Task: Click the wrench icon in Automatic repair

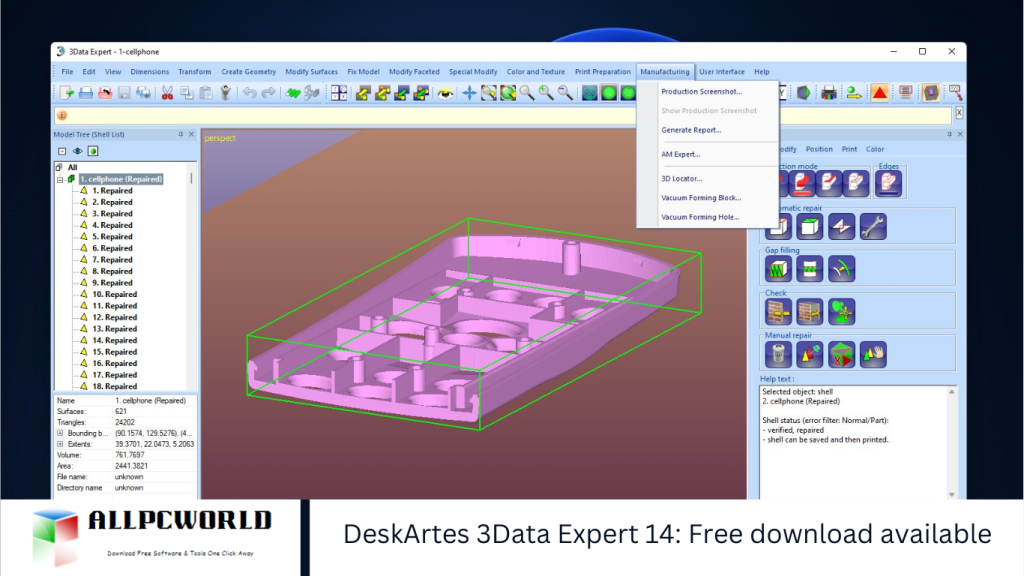Action: (x=873, y=227)
